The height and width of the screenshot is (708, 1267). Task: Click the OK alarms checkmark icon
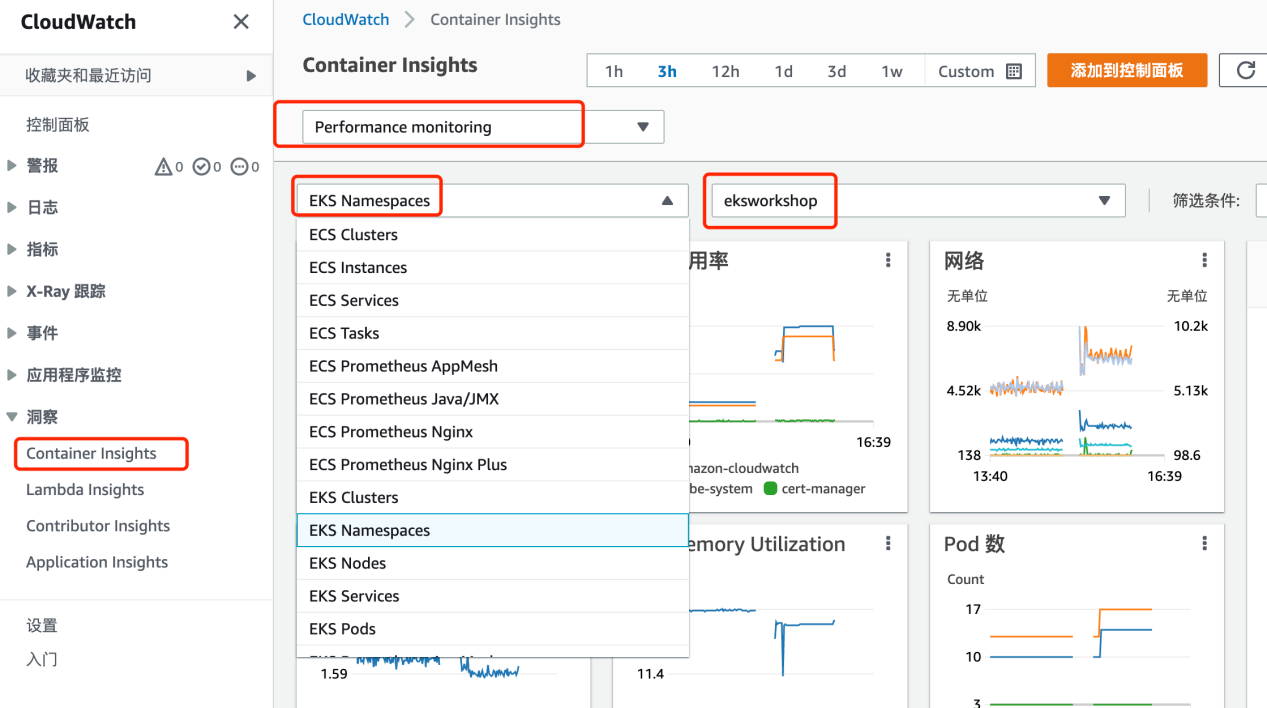click(199, 166)
